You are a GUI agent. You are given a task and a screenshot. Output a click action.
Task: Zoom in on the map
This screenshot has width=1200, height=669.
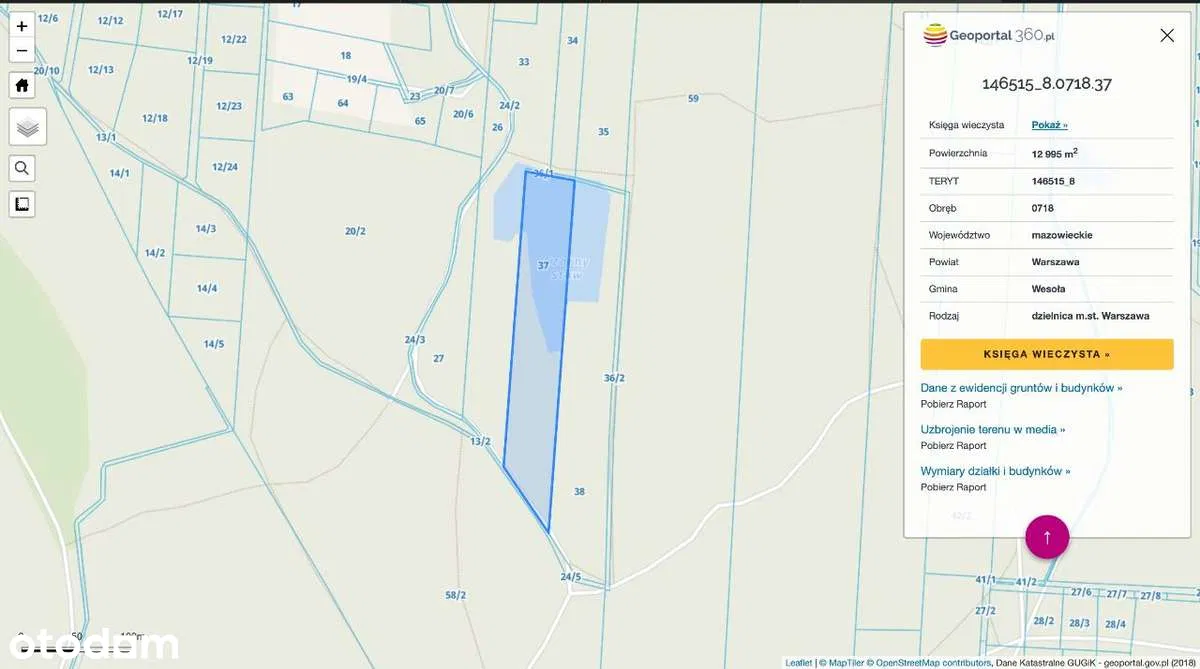coord(22,27)
